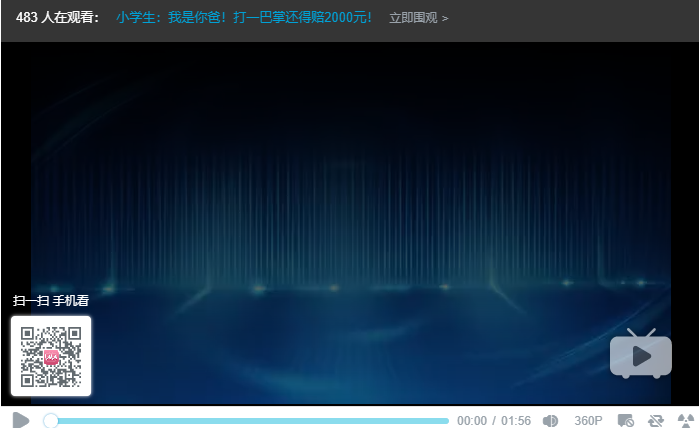Click the center of the video area
The width and height of the screenshot is (699, 428).
point(351,223)
